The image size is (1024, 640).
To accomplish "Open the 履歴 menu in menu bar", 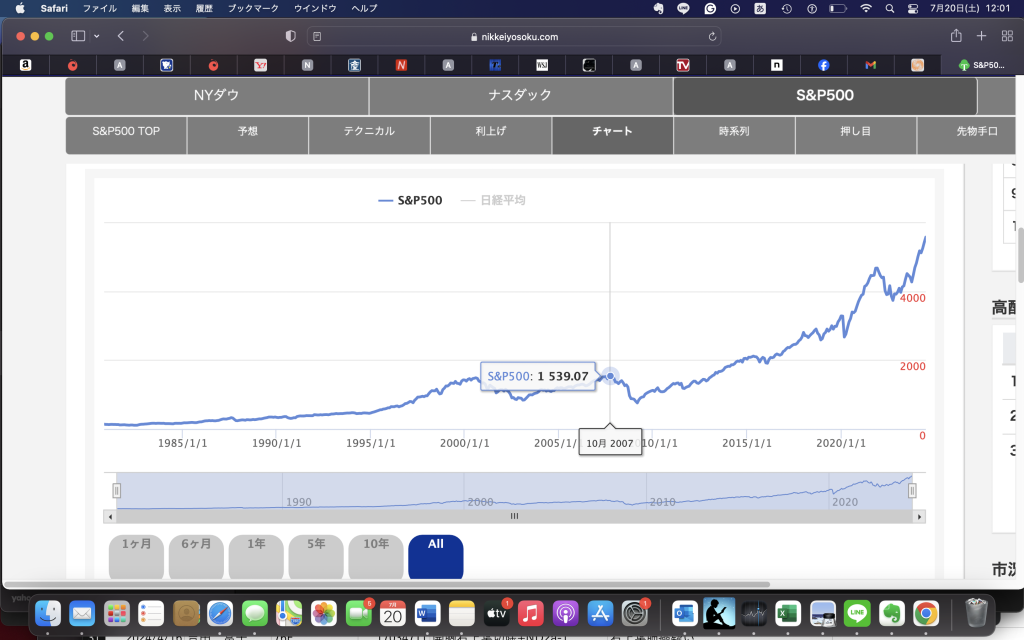I will coord(205,8).
